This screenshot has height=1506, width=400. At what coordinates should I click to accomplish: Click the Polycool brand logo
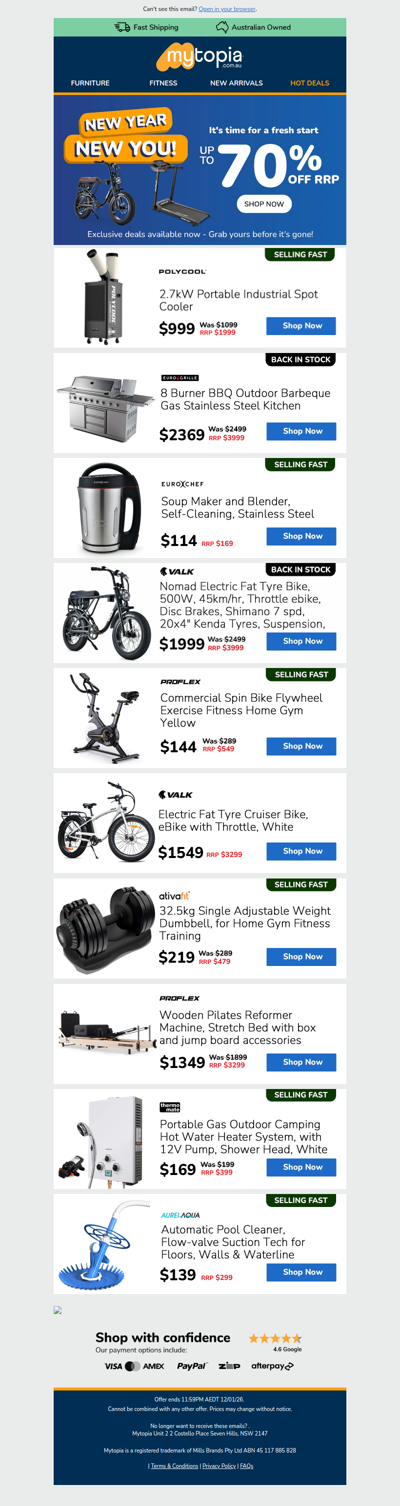point(183,271)
